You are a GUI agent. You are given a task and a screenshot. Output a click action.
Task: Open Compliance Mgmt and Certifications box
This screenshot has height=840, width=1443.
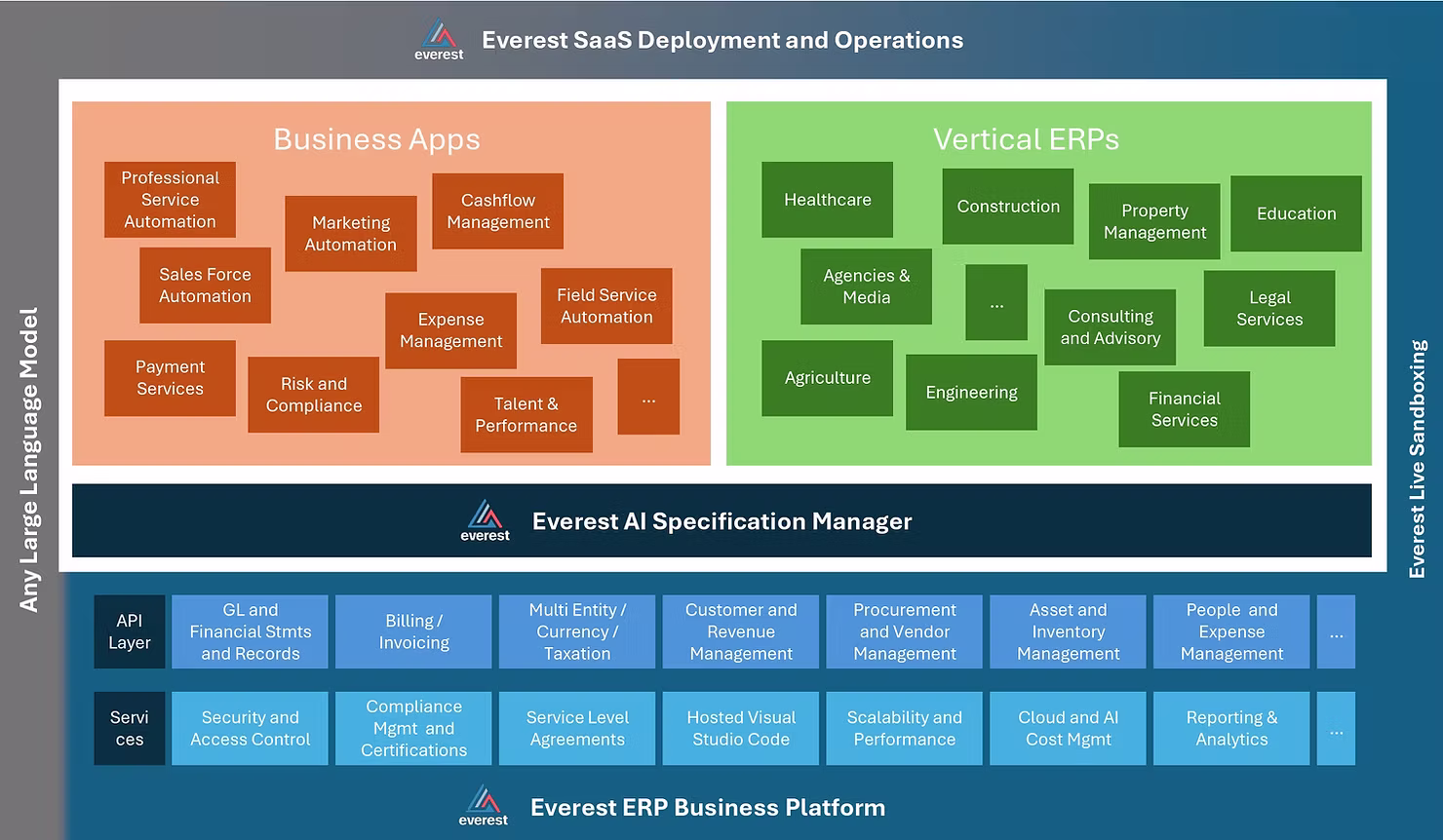[x=414, y=728]
